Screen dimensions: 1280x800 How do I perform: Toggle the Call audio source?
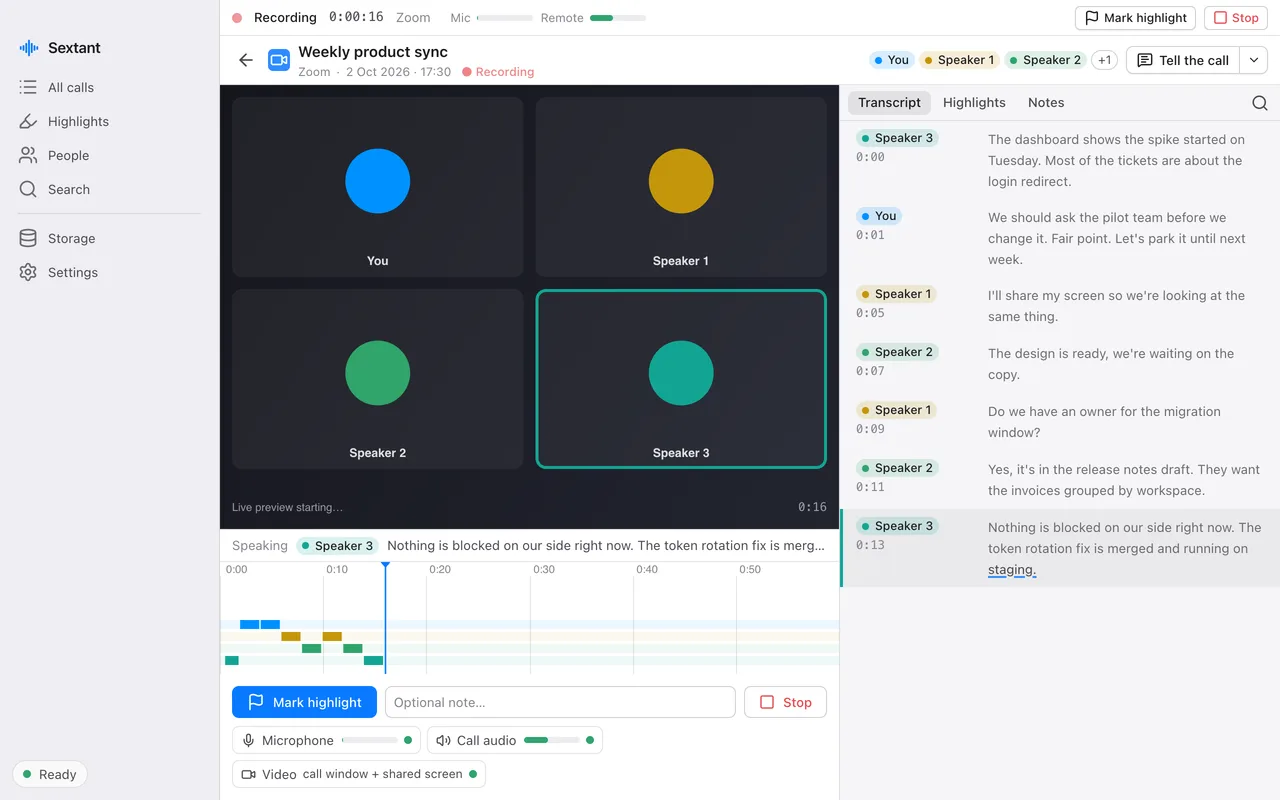(x=515, y=741)
